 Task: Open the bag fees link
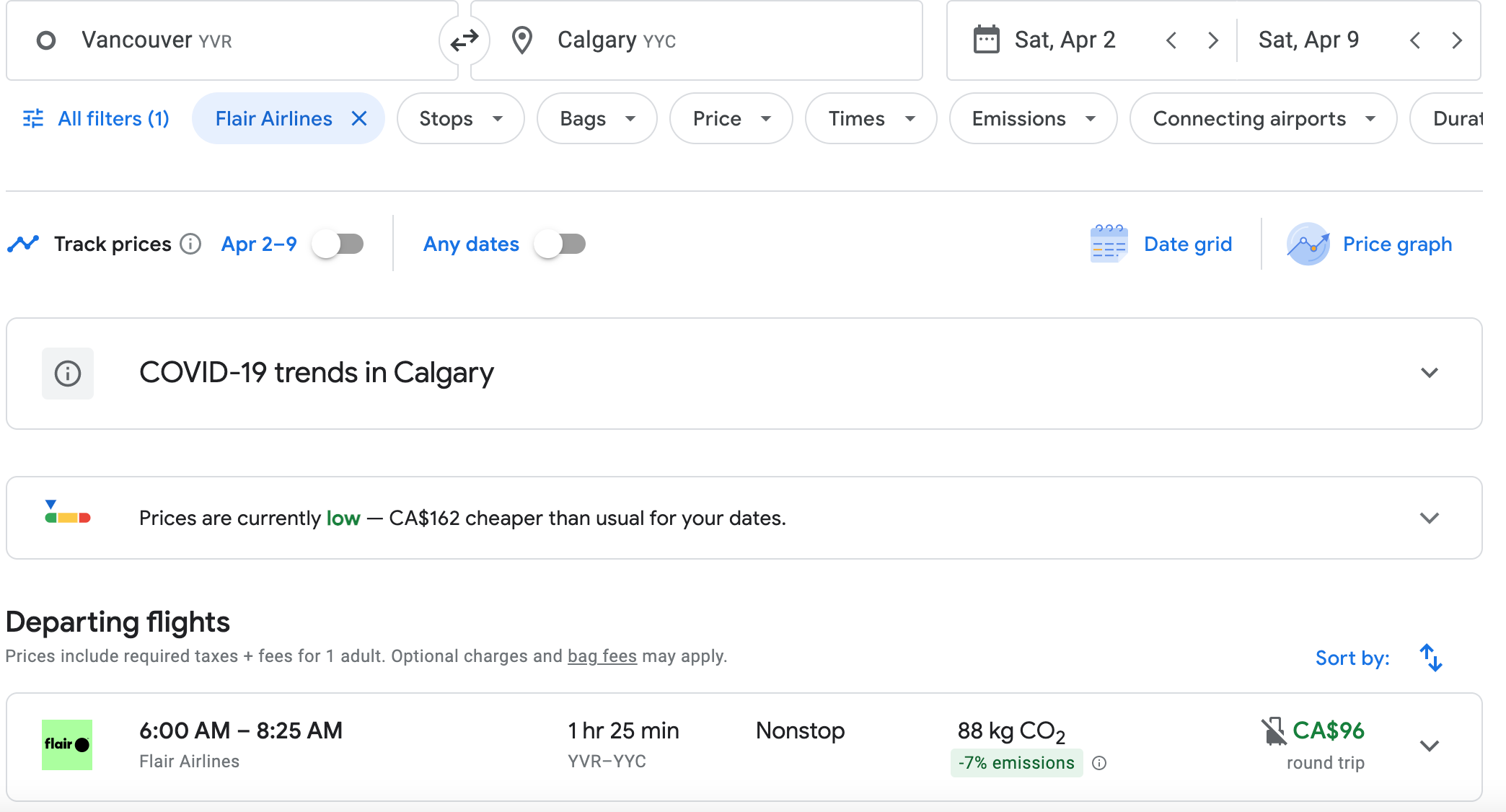(602, 656)
